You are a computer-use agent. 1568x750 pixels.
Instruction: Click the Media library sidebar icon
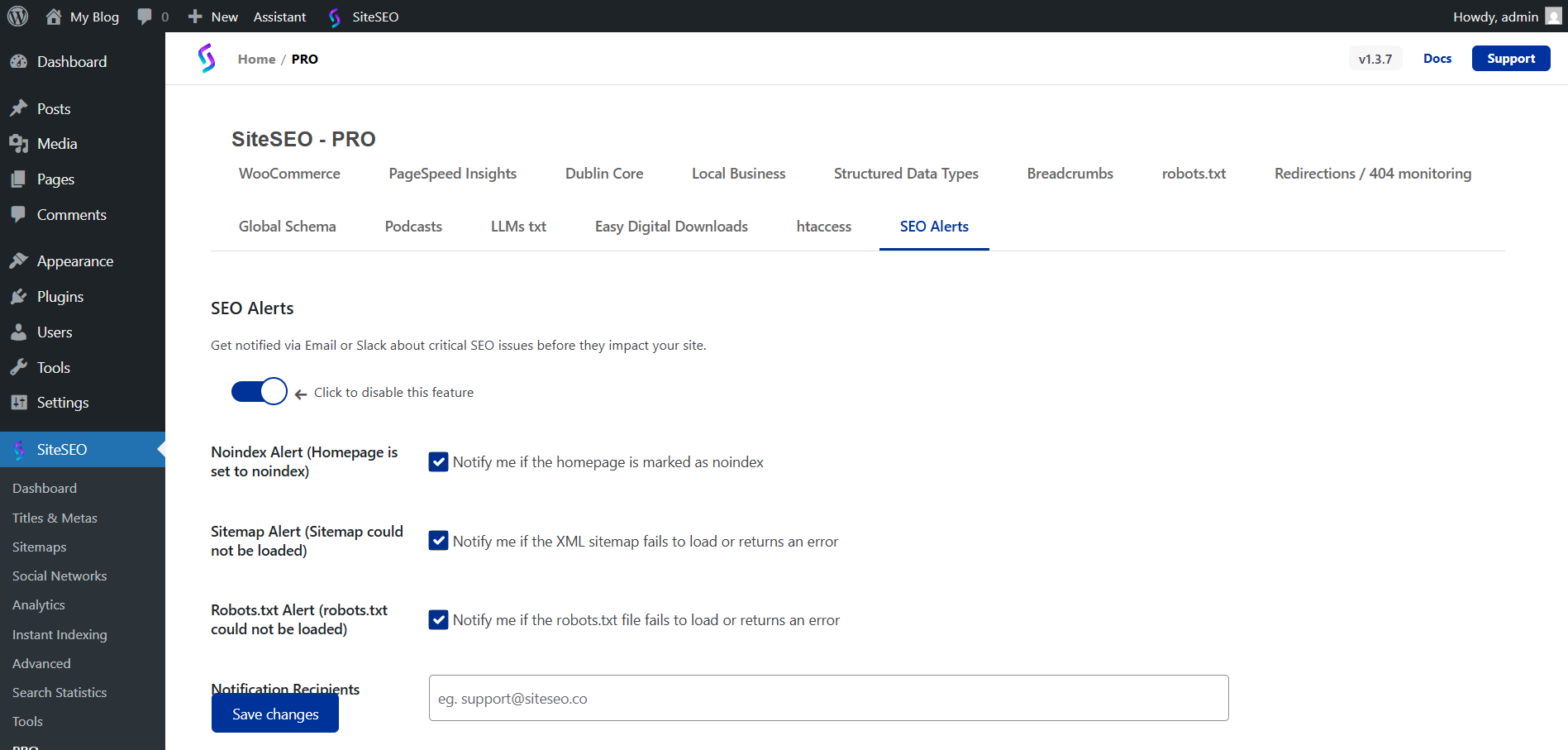tap(19, 143)
